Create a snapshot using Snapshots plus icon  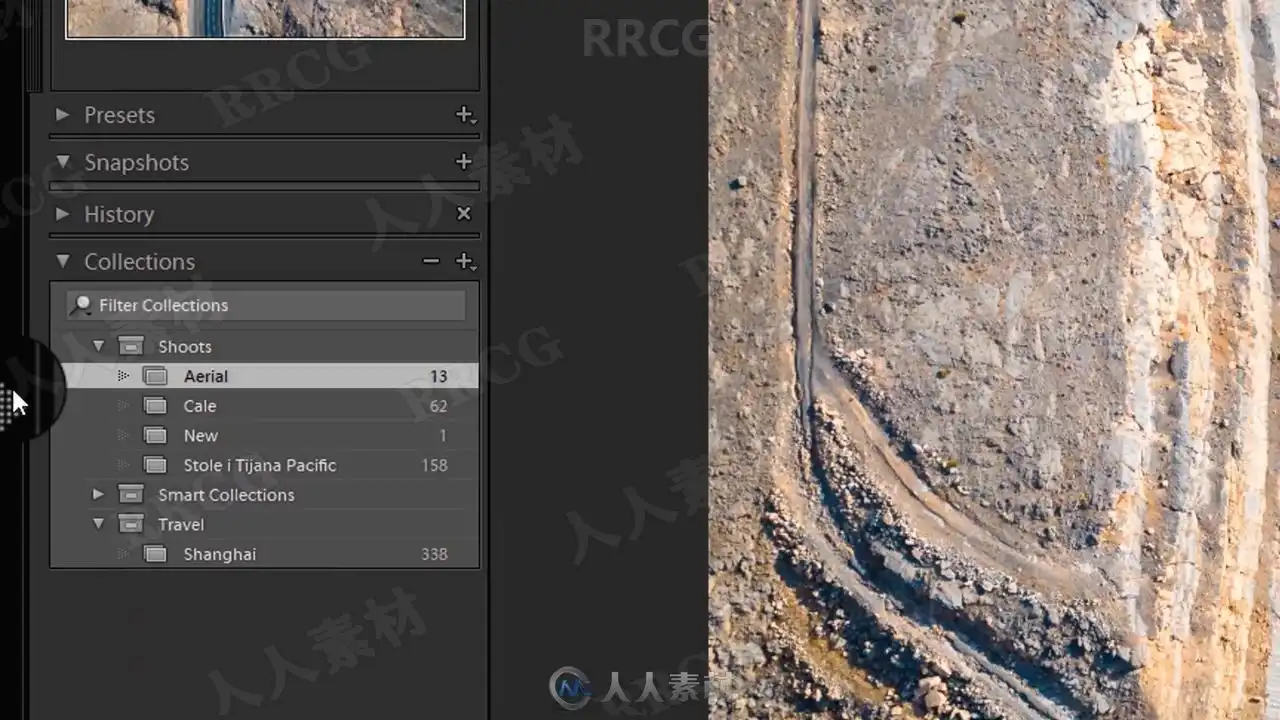click(463, 162)
